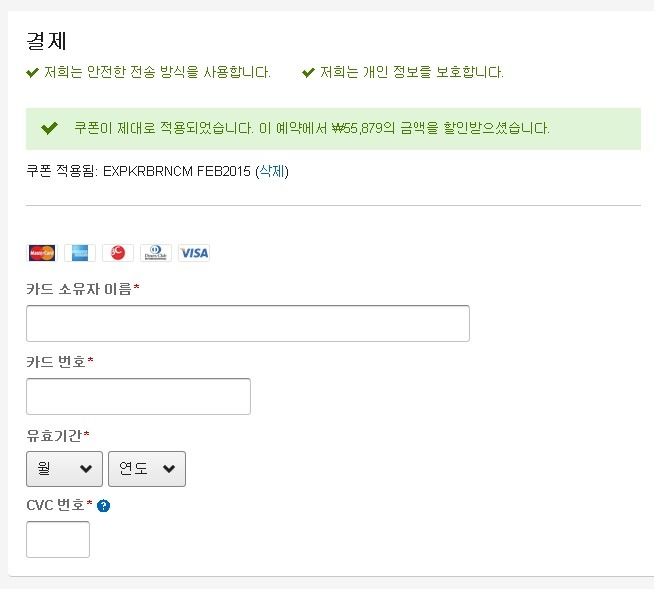Screen dimensions: 659x596
Task: Focus the 카드 소유자 이름 input field
Action: click(248, 324)
